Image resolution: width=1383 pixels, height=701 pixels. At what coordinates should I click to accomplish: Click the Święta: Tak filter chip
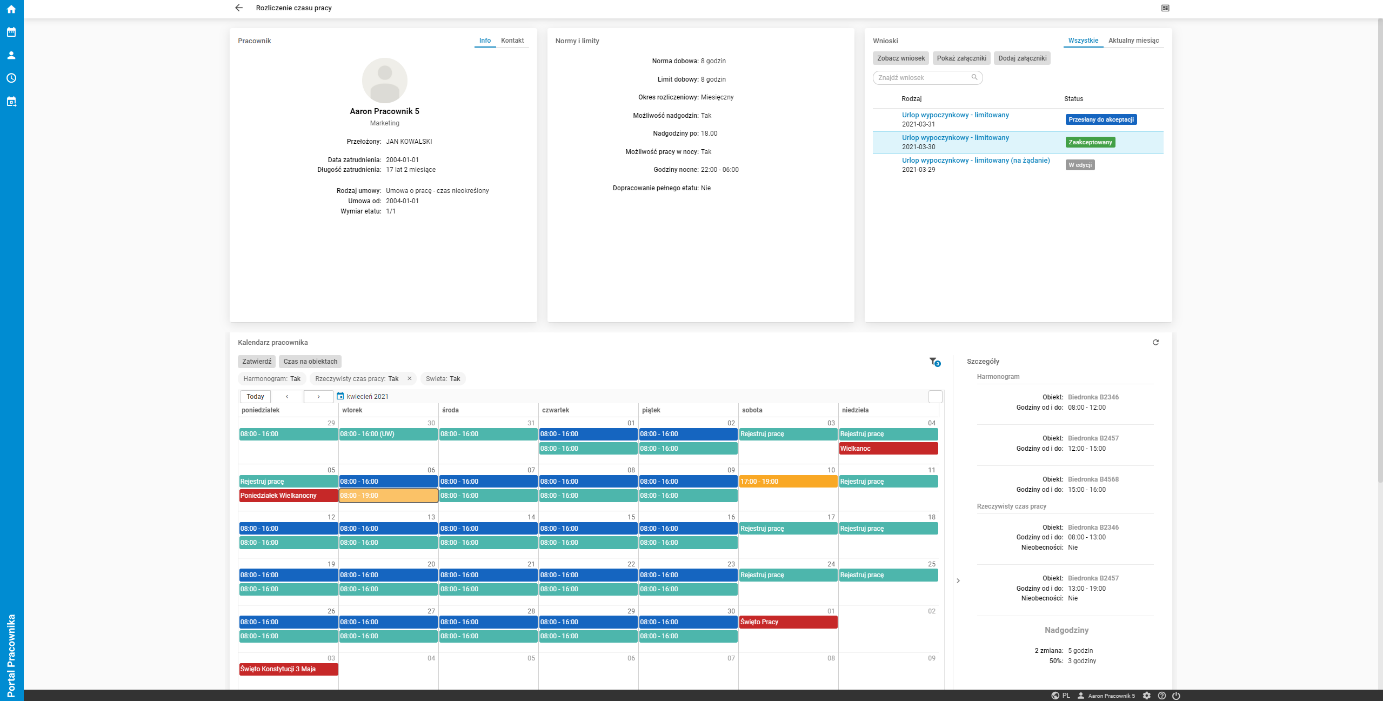point(443,379)
